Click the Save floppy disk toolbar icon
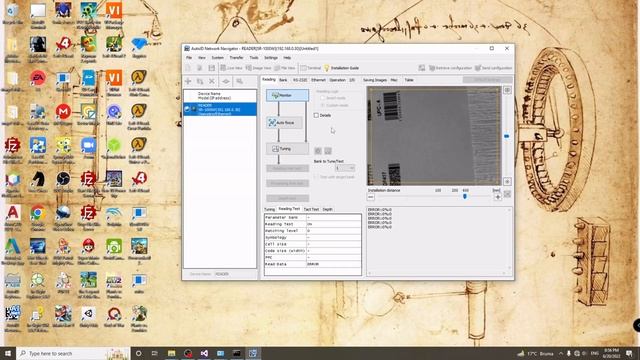 [x=211, y=68]
